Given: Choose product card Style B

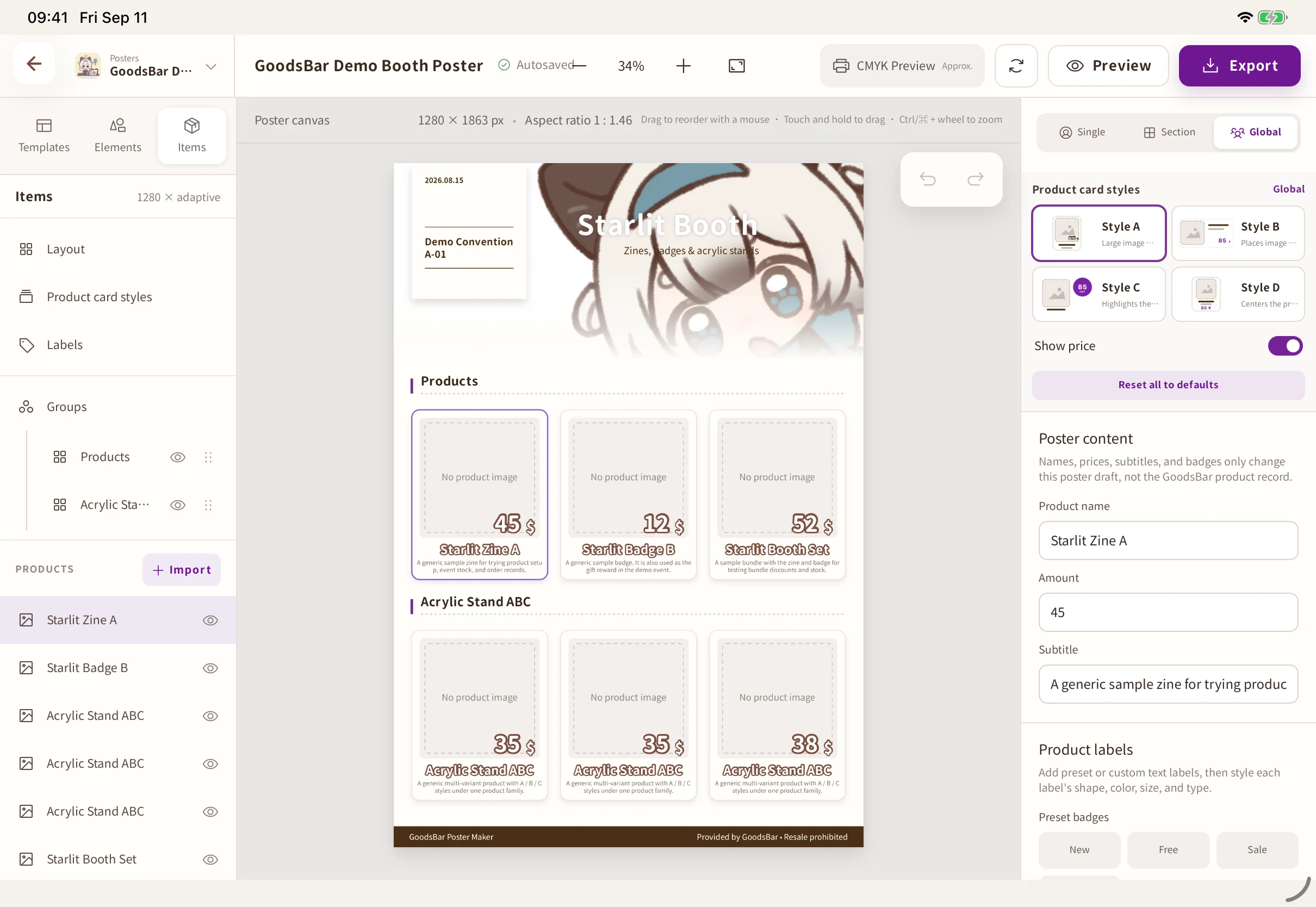Looking at the screenshot, I should (x=1238, y=233).
